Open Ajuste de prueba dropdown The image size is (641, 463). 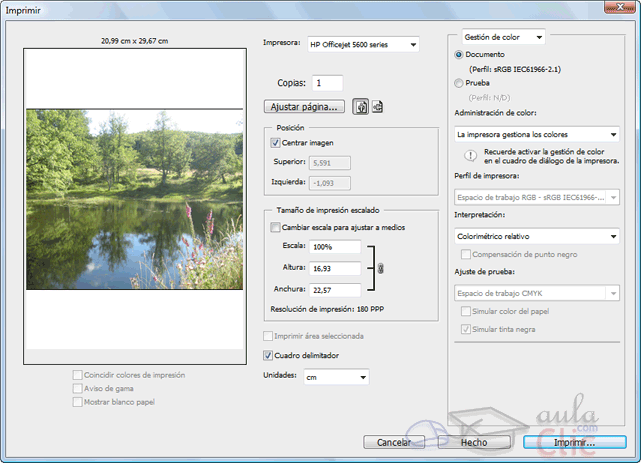537,293
